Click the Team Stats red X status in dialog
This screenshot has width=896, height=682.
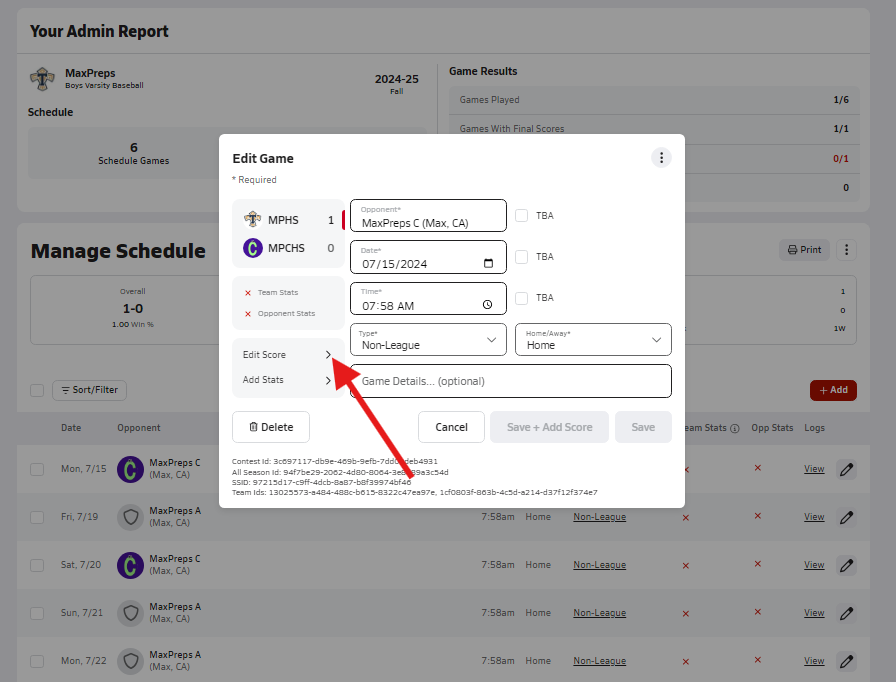pyautogui.click(x=248, y=293)
